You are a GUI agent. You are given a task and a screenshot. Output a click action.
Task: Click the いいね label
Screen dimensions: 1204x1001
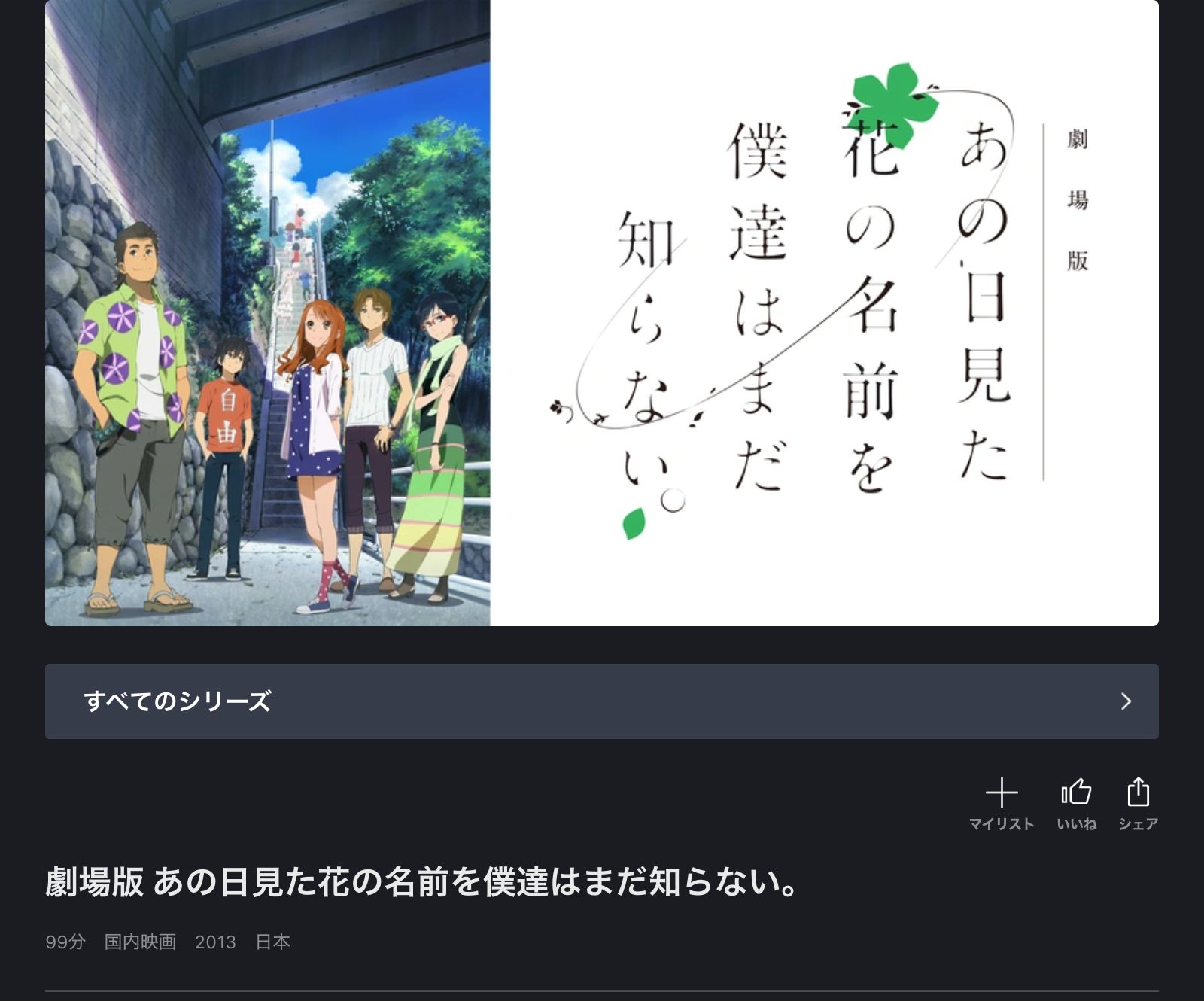click(x=1076, y=824)
